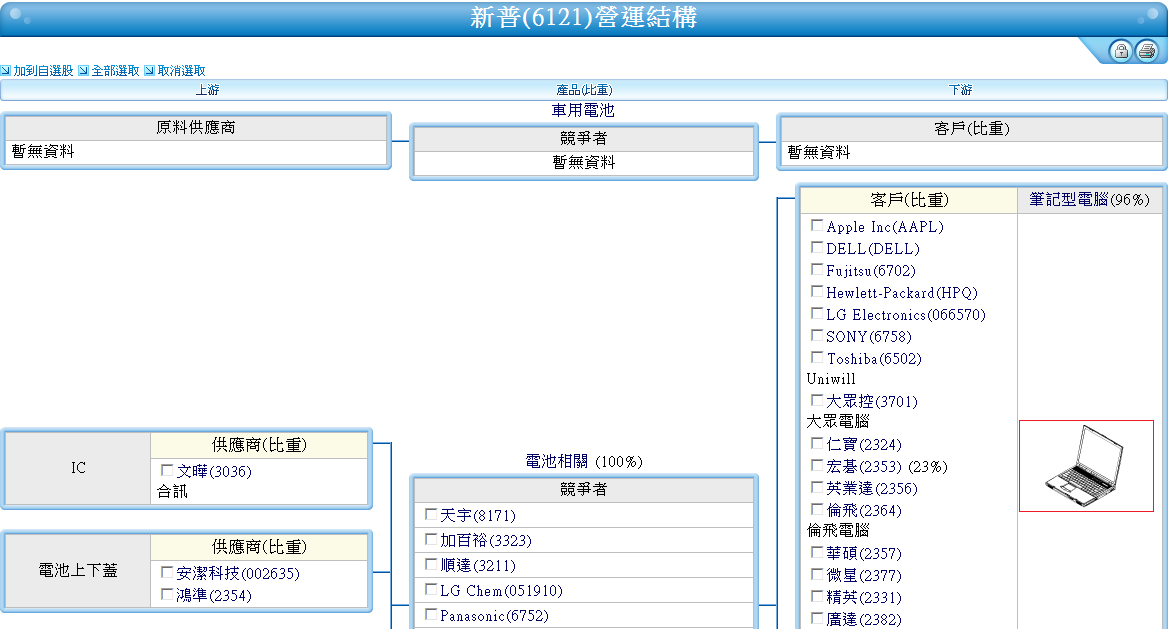Image resolution: width=1170 pixels, height=629 pixels.
Task: Click the 上游 column header
Action: click(x=207, y=90)
